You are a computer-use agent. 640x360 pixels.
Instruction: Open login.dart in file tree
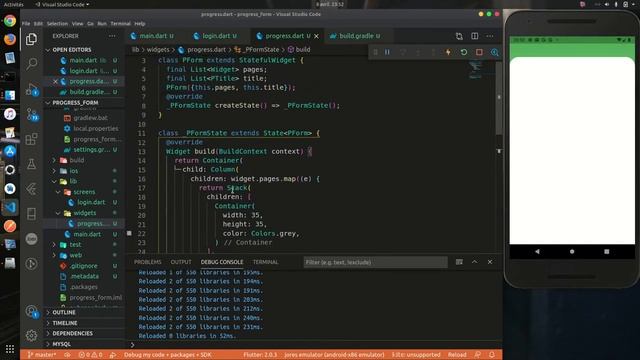point(91,202)
